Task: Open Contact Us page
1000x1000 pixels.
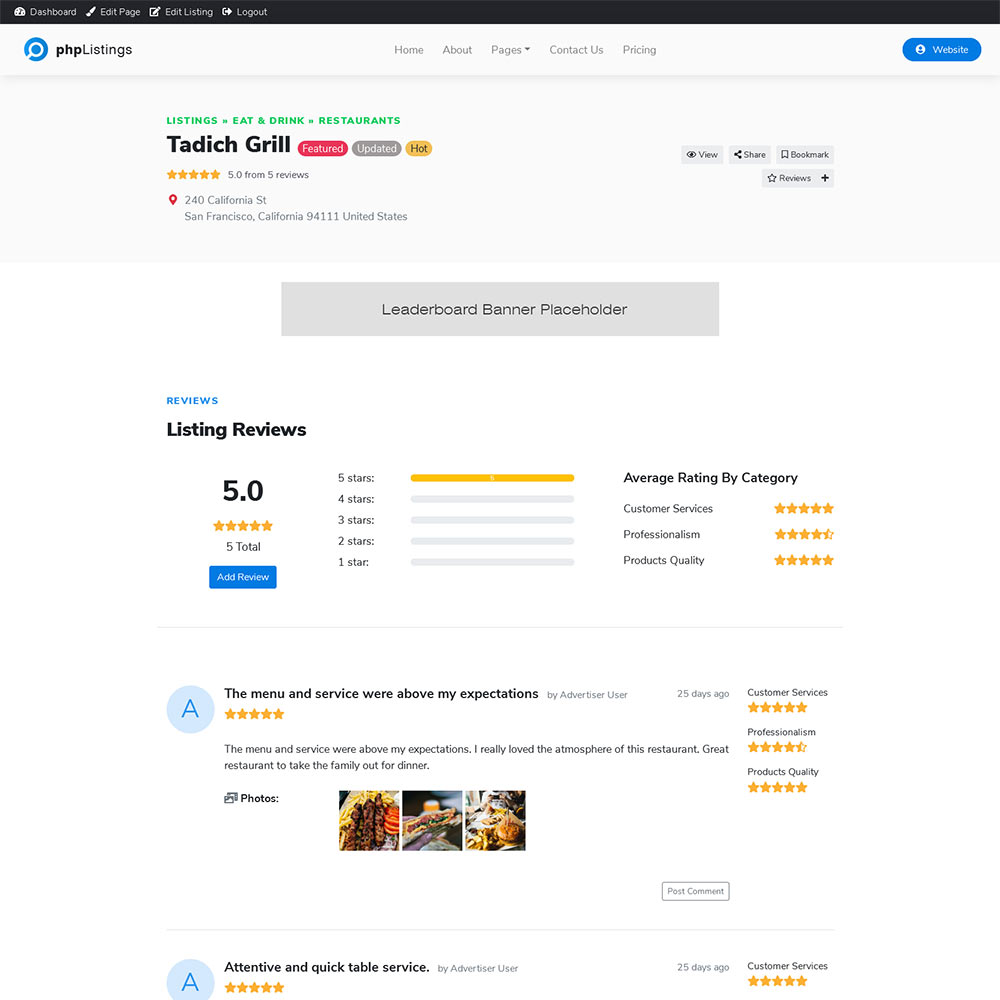Action: pyautogui.click(x=577, y=50)
